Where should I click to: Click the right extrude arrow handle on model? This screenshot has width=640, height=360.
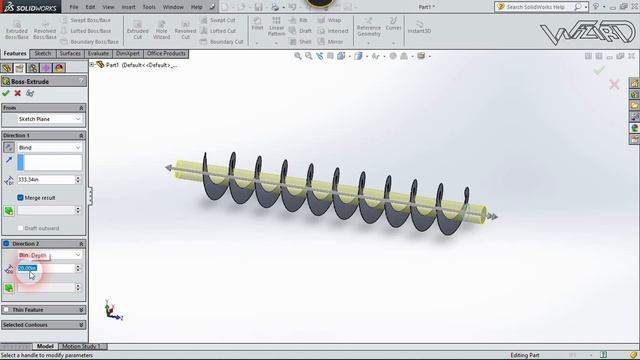[x=493, y=216]
